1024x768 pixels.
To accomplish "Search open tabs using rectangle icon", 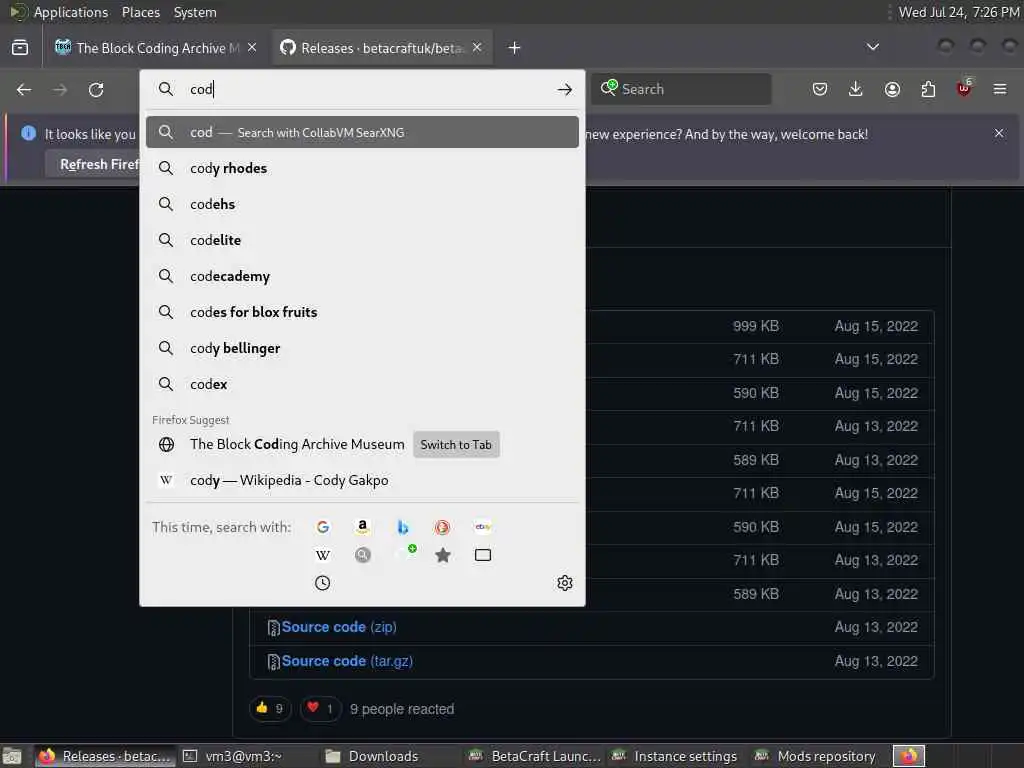I will point(483,555).
